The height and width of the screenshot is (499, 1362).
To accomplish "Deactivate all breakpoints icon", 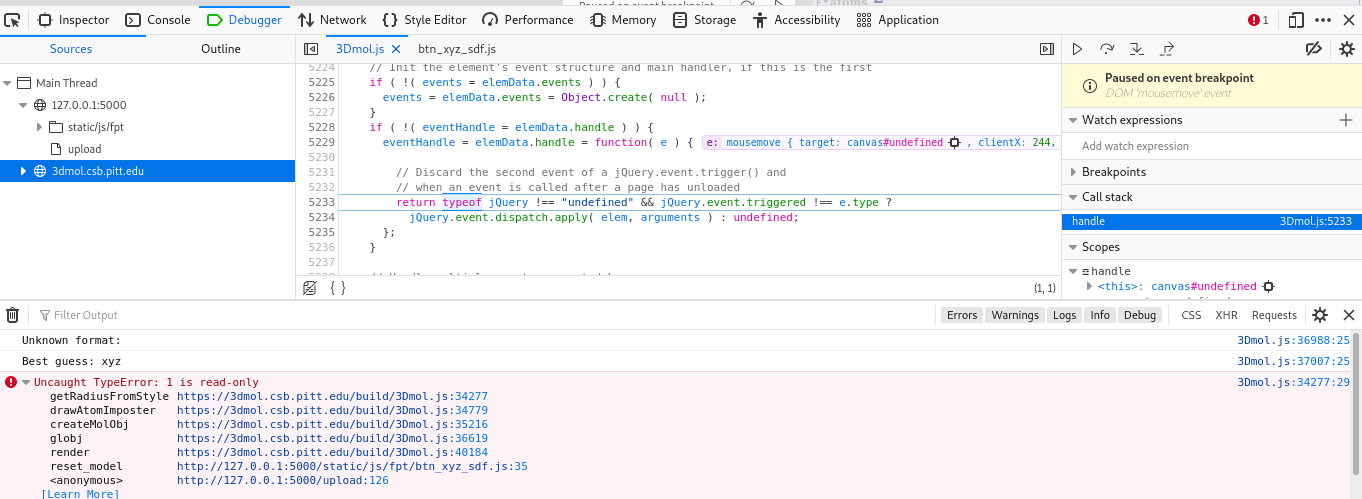I will click(1315, 49).
